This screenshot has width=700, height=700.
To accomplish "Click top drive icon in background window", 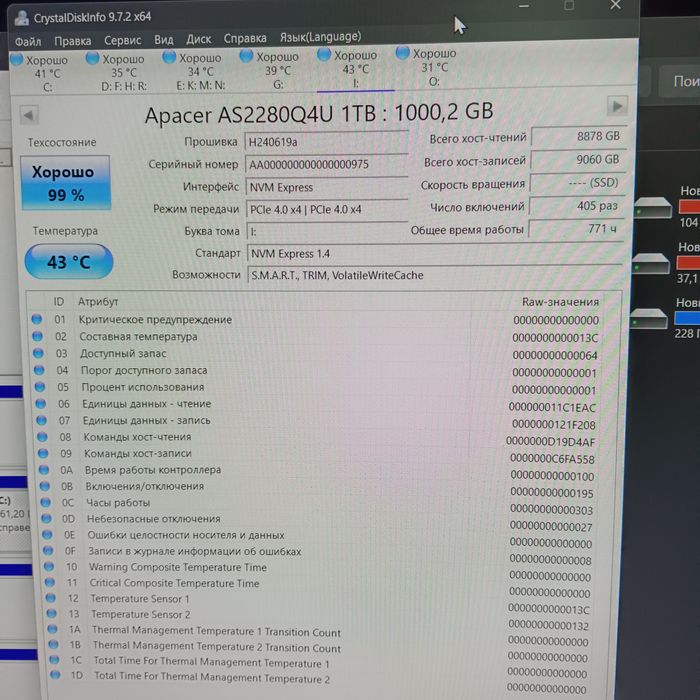I will (652, 208).
